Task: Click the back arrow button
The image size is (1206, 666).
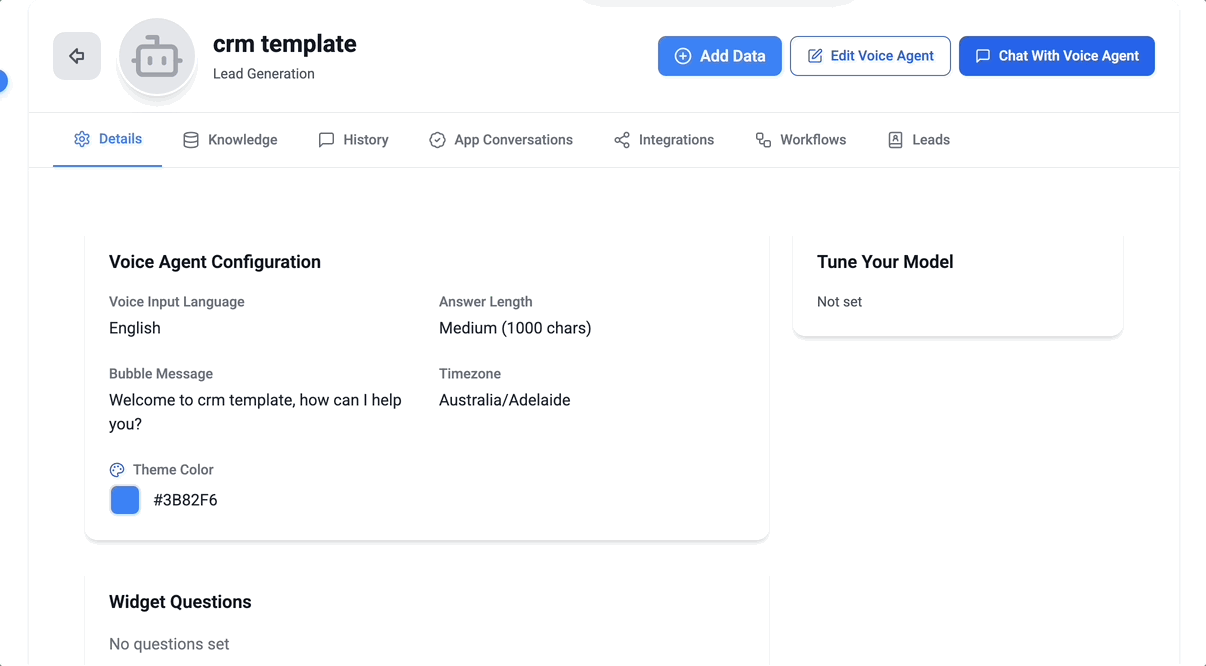Action: pos(77,56)
